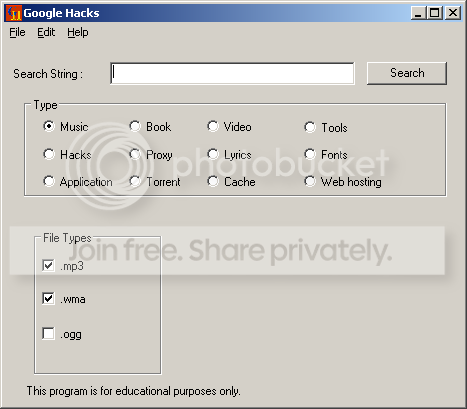Select the Fonts radio button

(x=310, y=154)
